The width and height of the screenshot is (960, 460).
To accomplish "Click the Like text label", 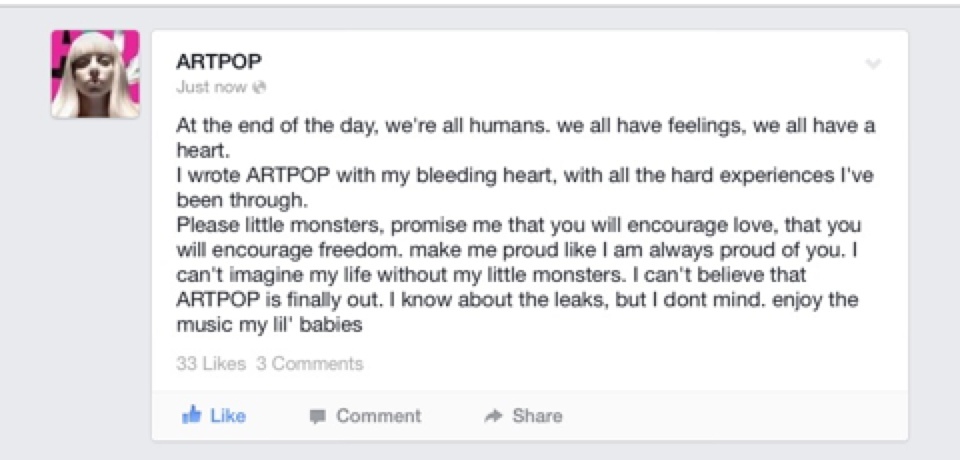I will click(x=228, y=416).
